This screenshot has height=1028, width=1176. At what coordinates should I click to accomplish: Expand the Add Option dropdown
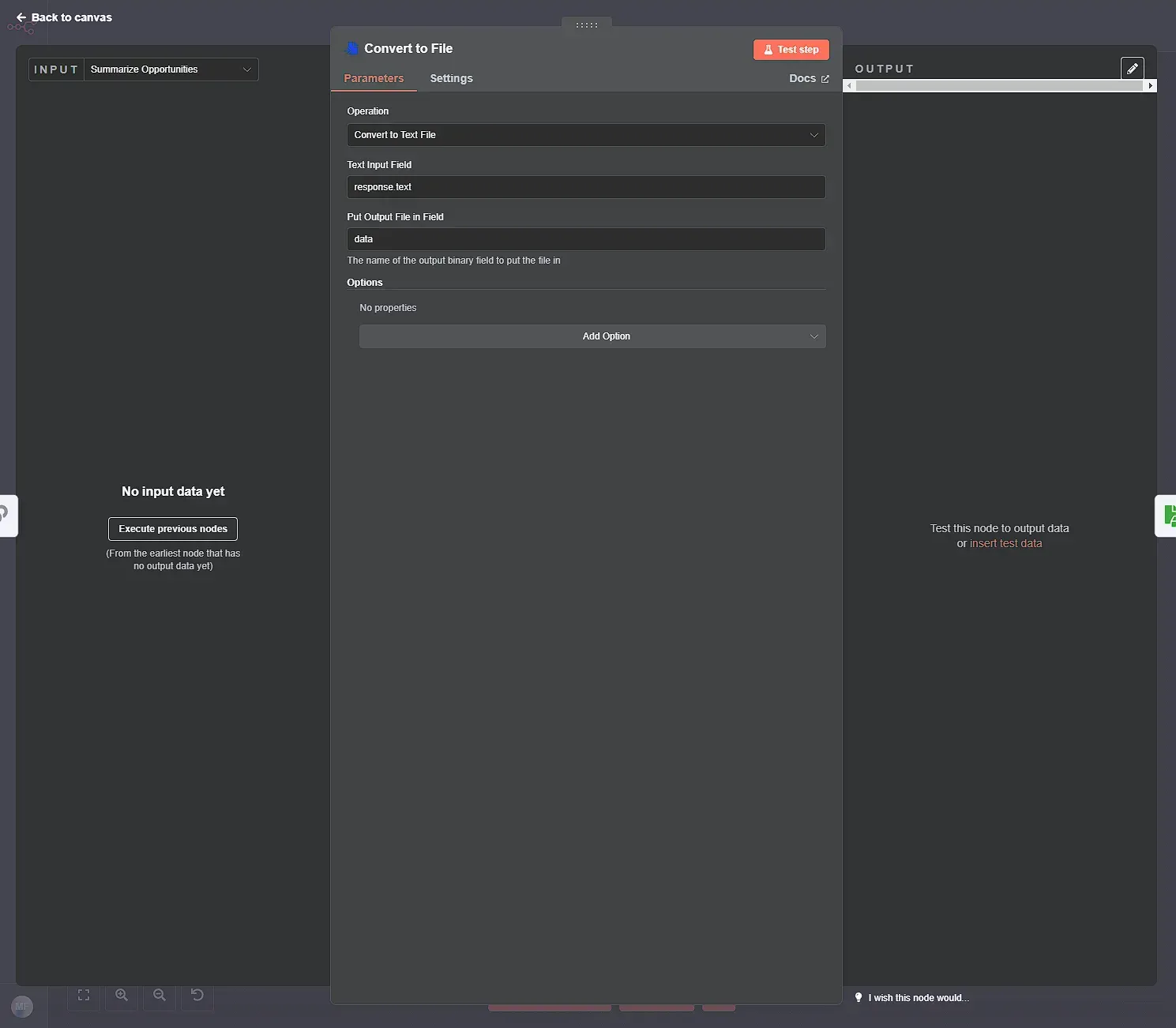(592, 336)
